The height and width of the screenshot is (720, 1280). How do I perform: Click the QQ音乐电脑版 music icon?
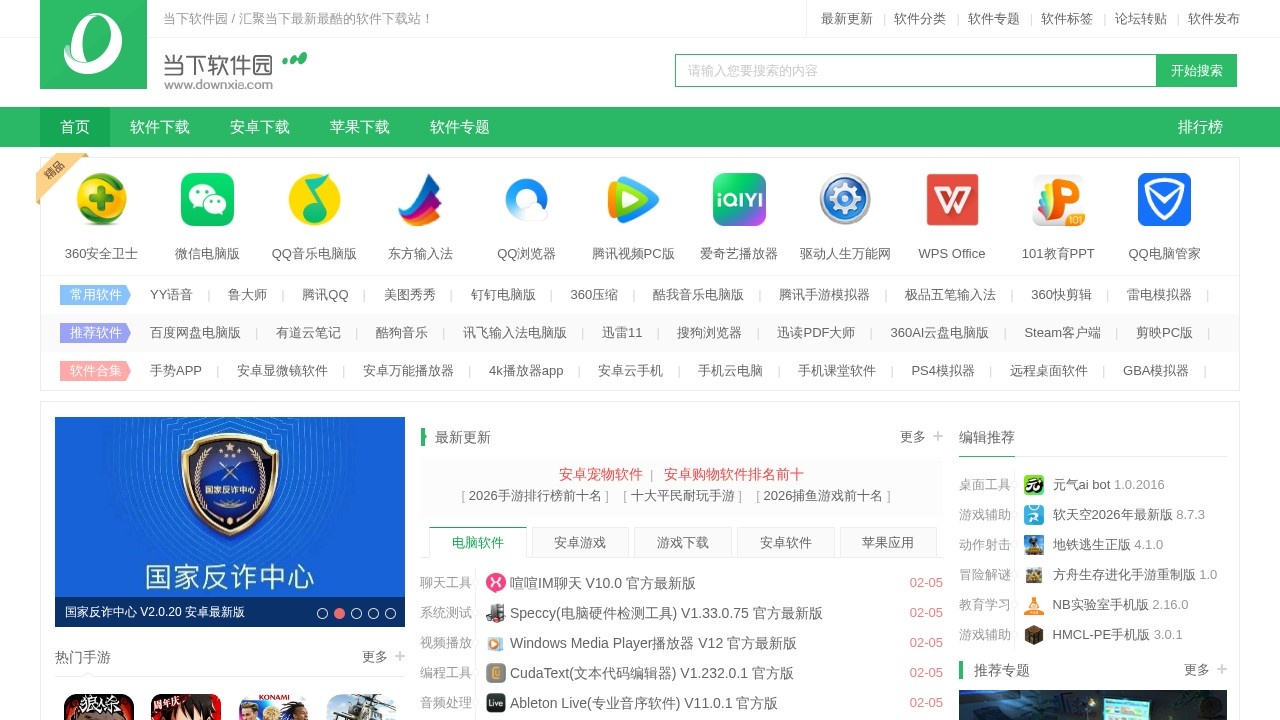pyautogui.click(x=313, y=200)
